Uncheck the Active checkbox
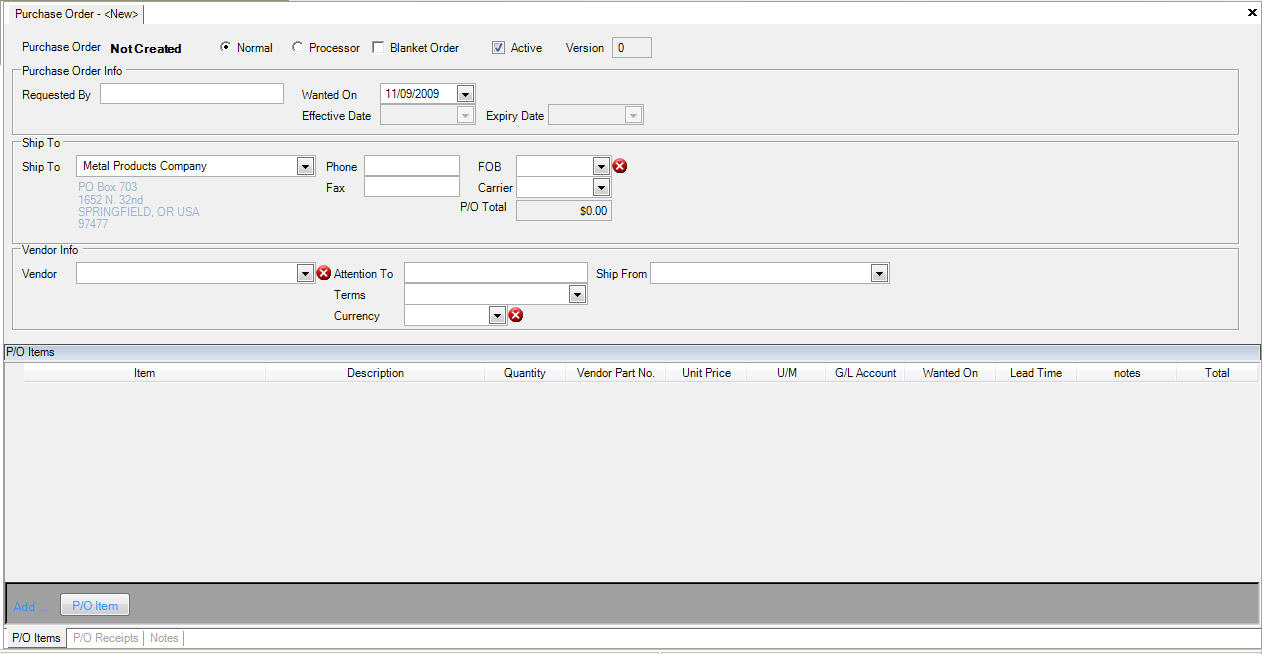Screen dimensions: 1262x654 tap(498, 47)
